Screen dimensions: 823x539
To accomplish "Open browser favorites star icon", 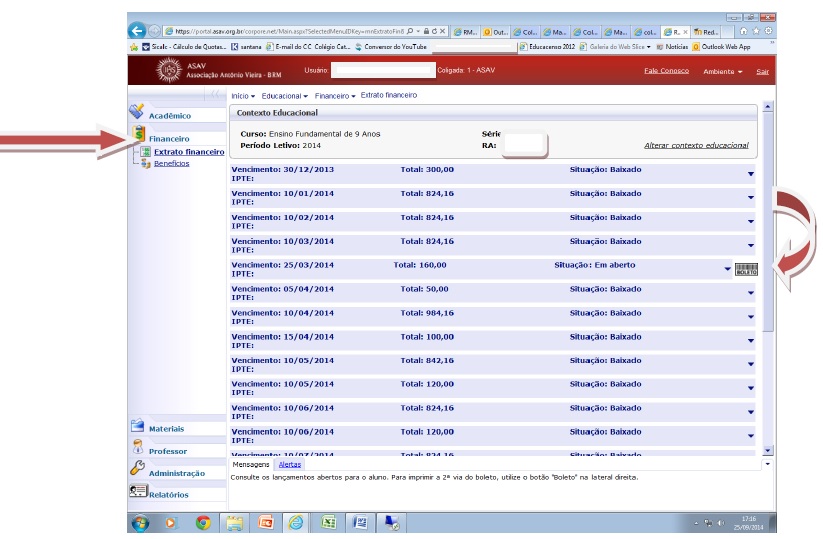I will [x=756, y=31].
